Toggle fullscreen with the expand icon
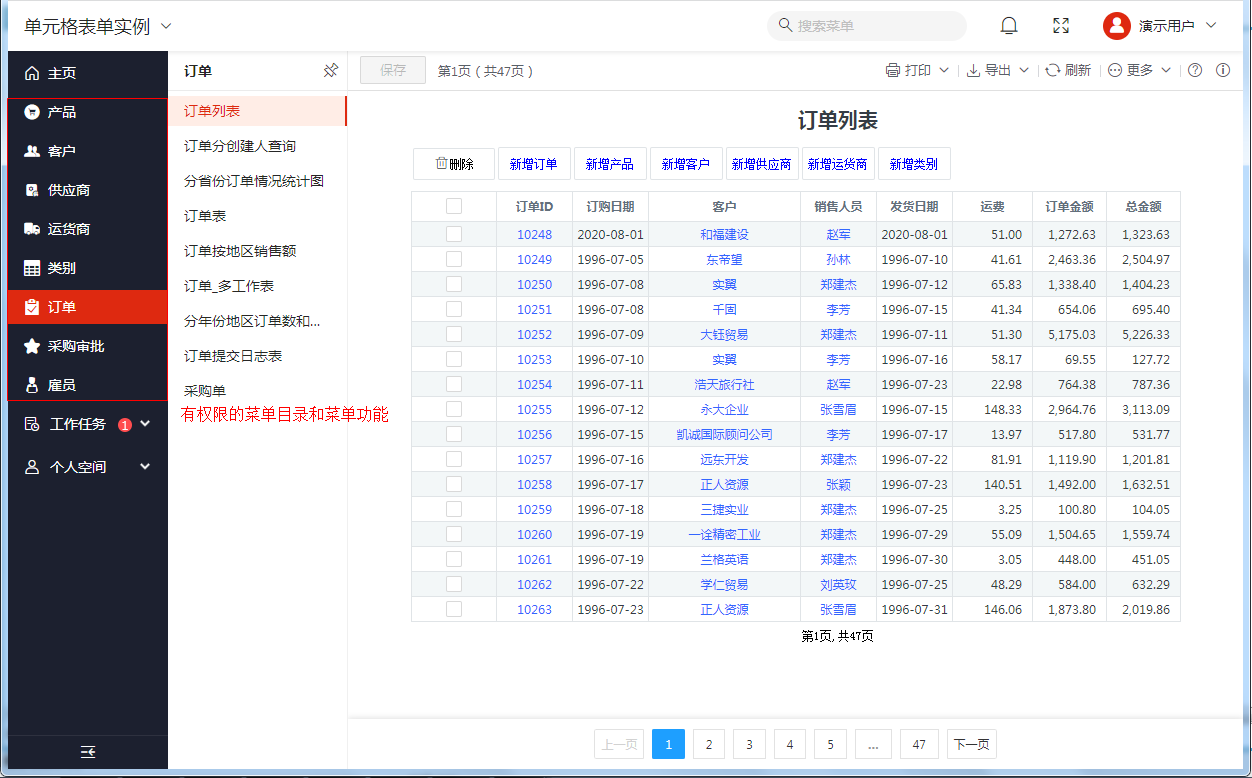This screenshot has width=1252, height=778. point(1061,26)
